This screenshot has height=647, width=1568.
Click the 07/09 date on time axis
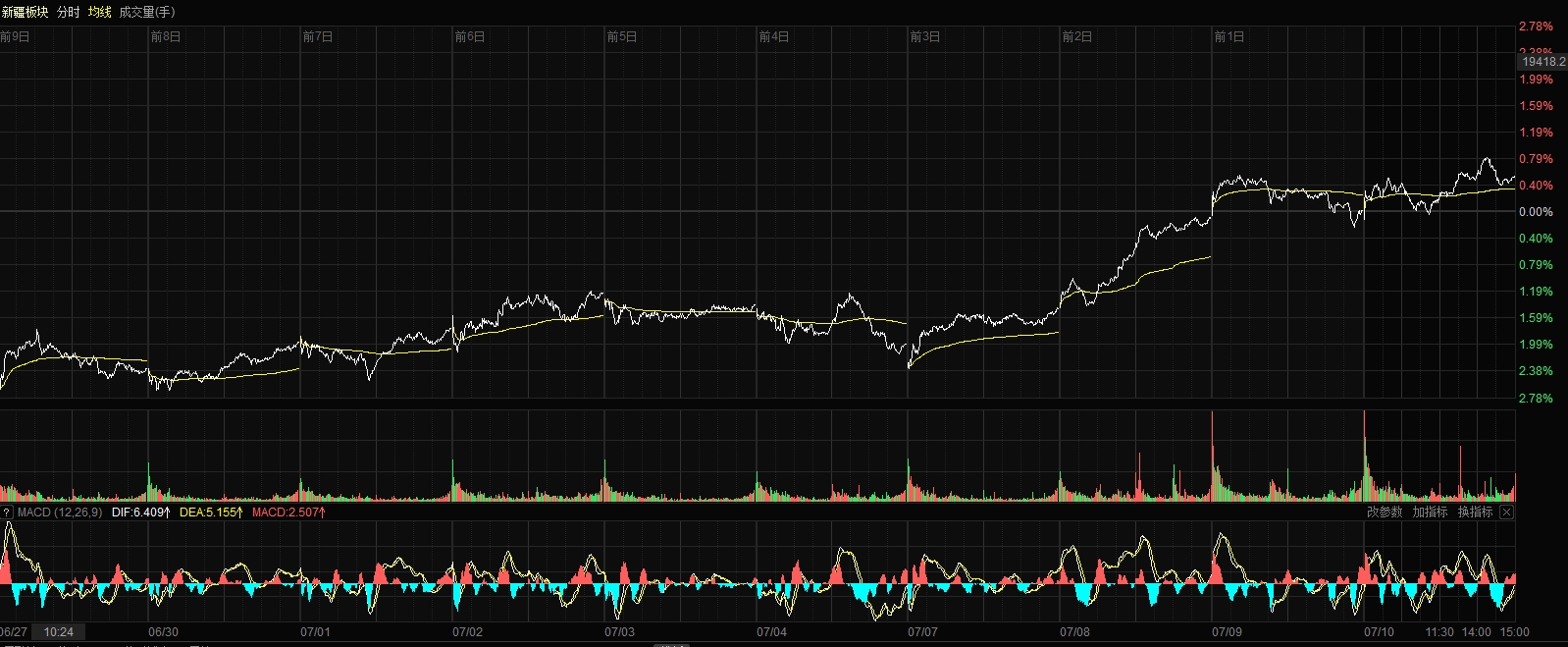click(1227, 632)
